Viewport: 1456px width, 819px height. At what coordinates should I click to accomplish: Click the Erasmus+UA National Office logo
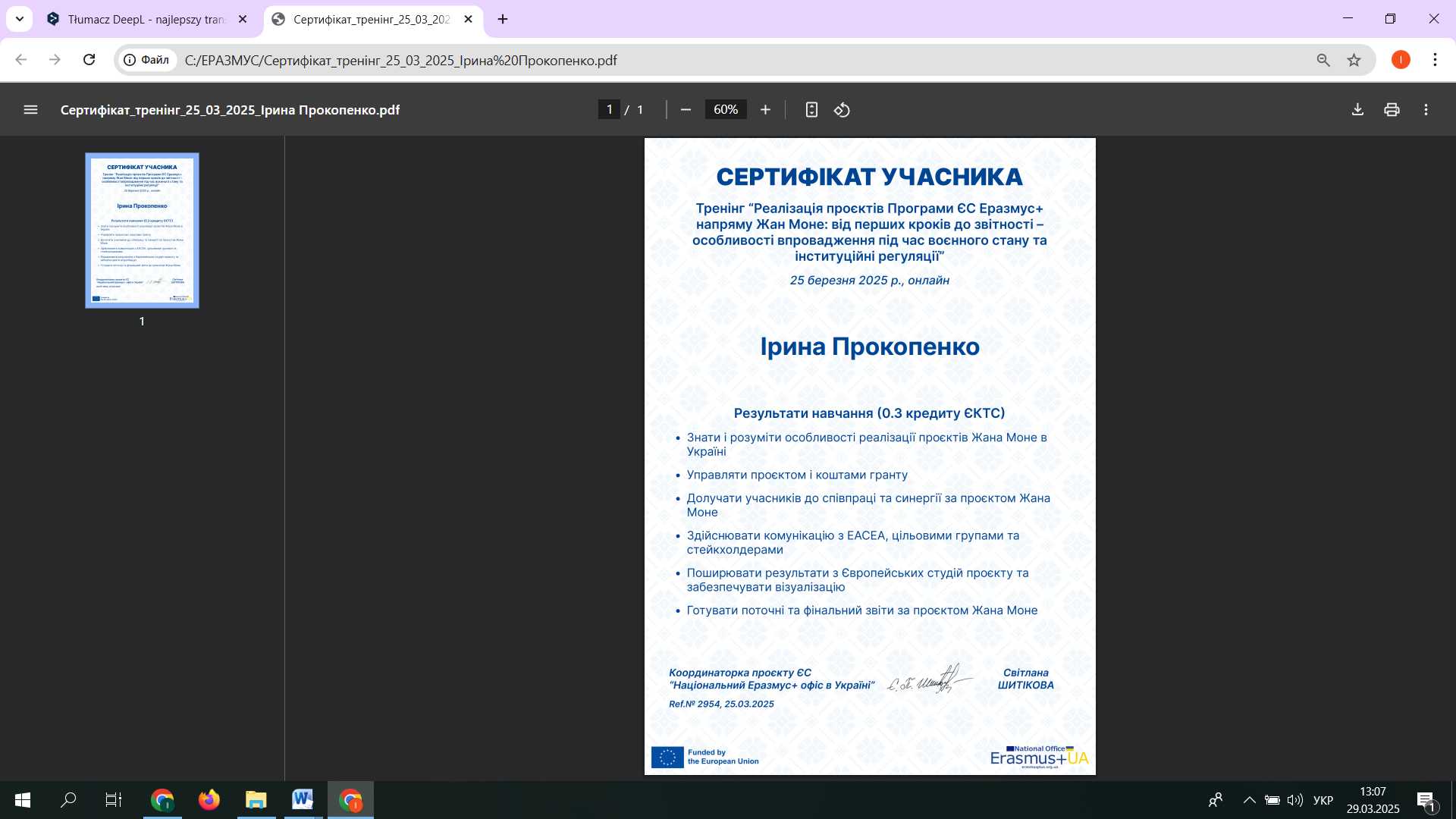coord(1039,757)
